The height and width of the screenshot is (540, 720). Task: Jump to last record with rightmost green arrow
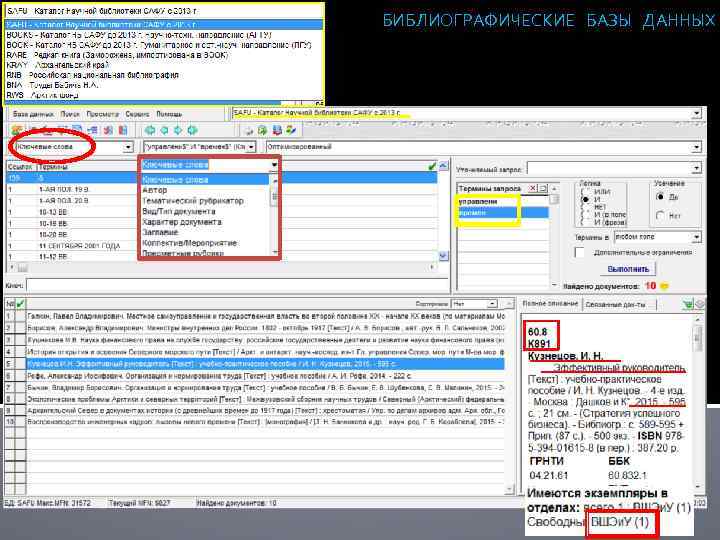click(x=192, y=130)
